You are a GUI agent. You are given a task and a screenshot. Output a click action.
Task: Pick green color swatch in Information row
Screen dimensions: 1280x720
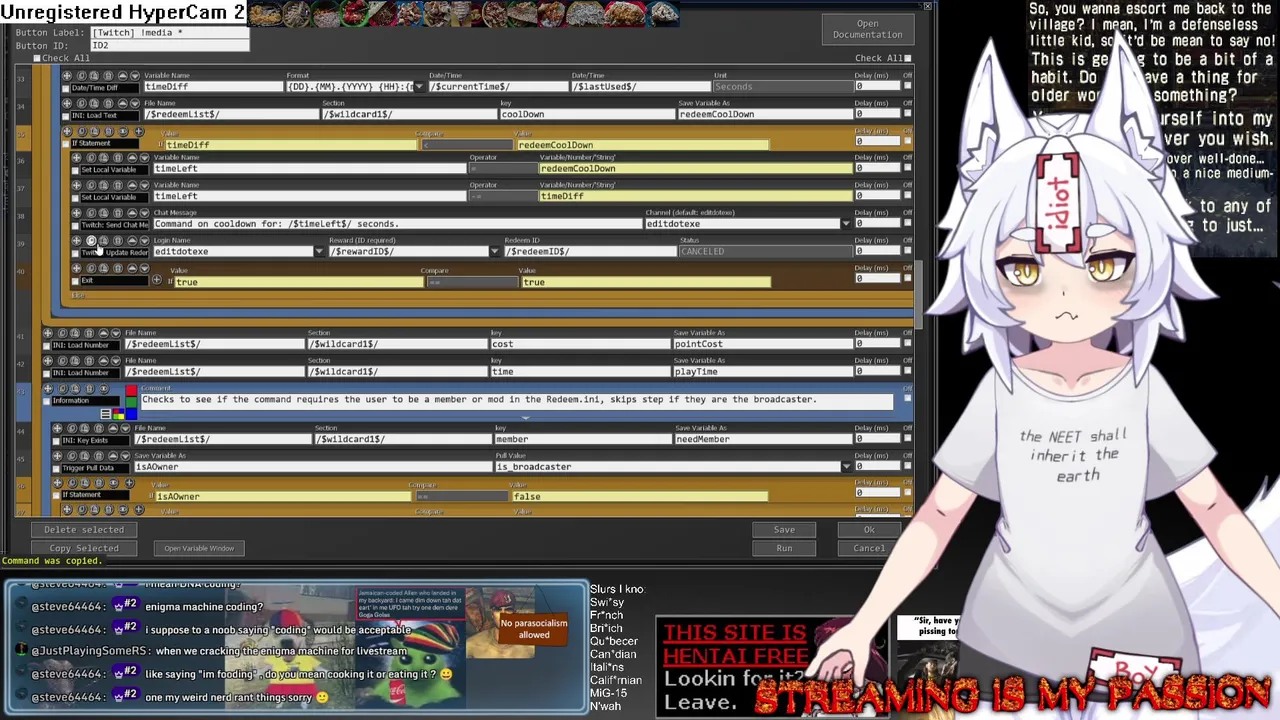coord(131,402)
